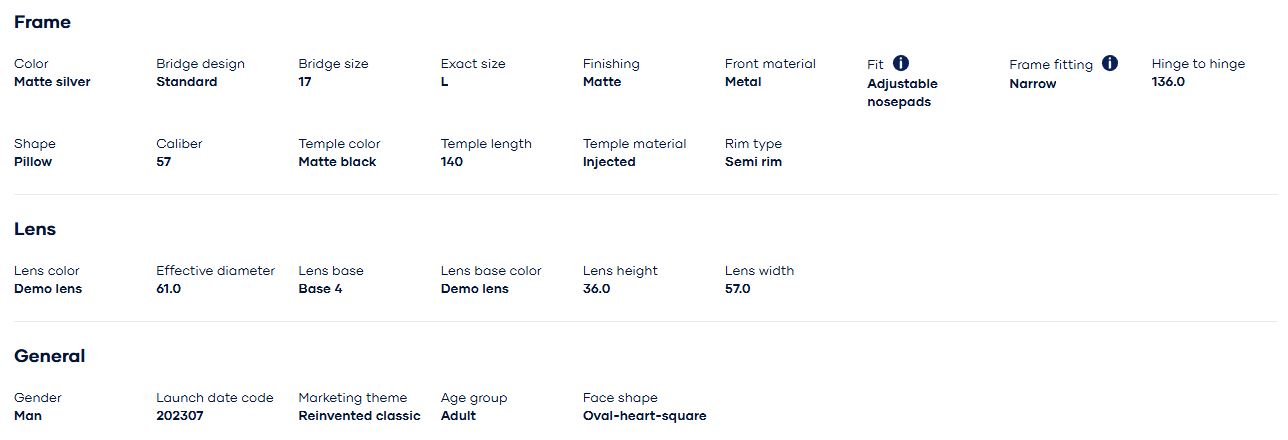Select the Launch date code 202307
Image resolution: width=1288 pixels, height=440 pixels.
click(180, 416)
